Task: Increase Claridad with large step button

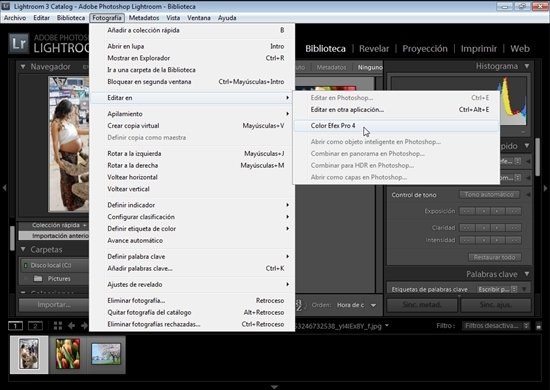Action: [514, 228]
